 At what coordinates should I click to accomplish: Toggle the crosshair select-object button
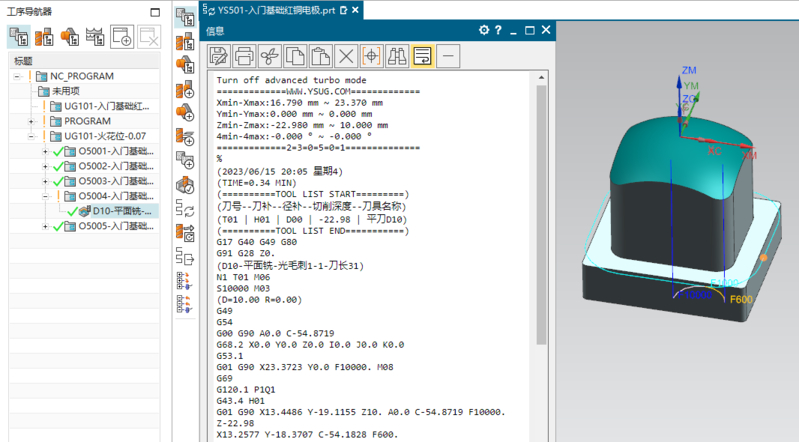(x=372, y=55)
